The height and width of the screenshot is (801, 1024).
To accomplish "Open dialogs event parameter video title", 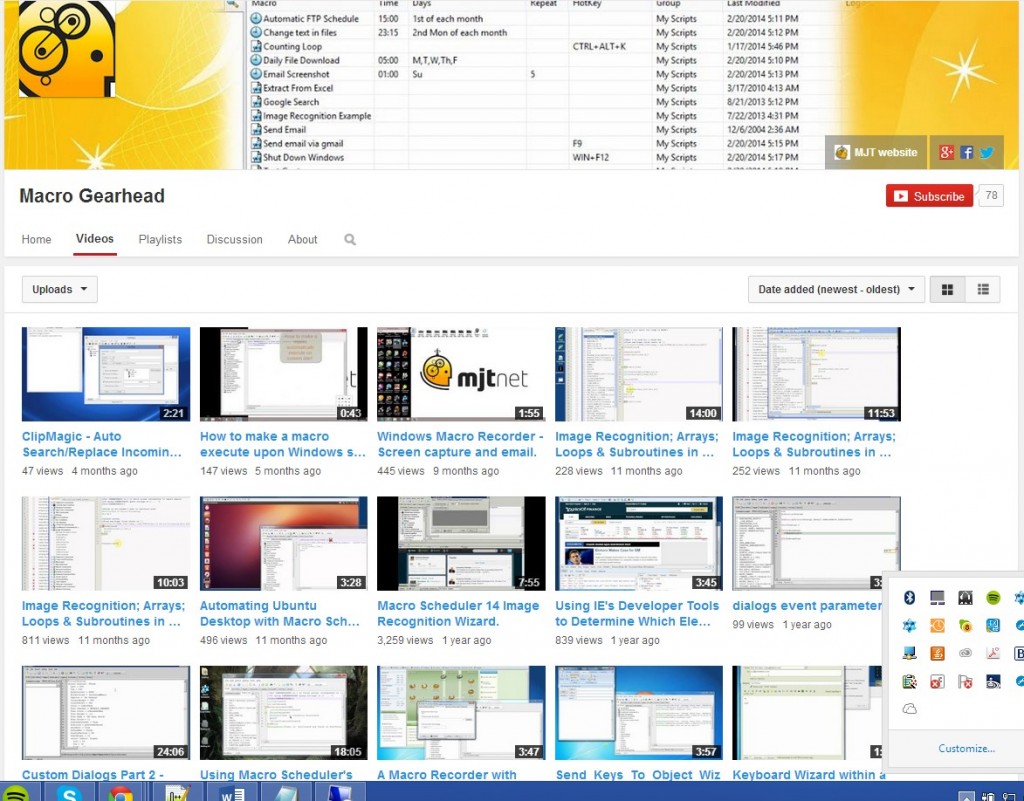I will coord(807,606).
